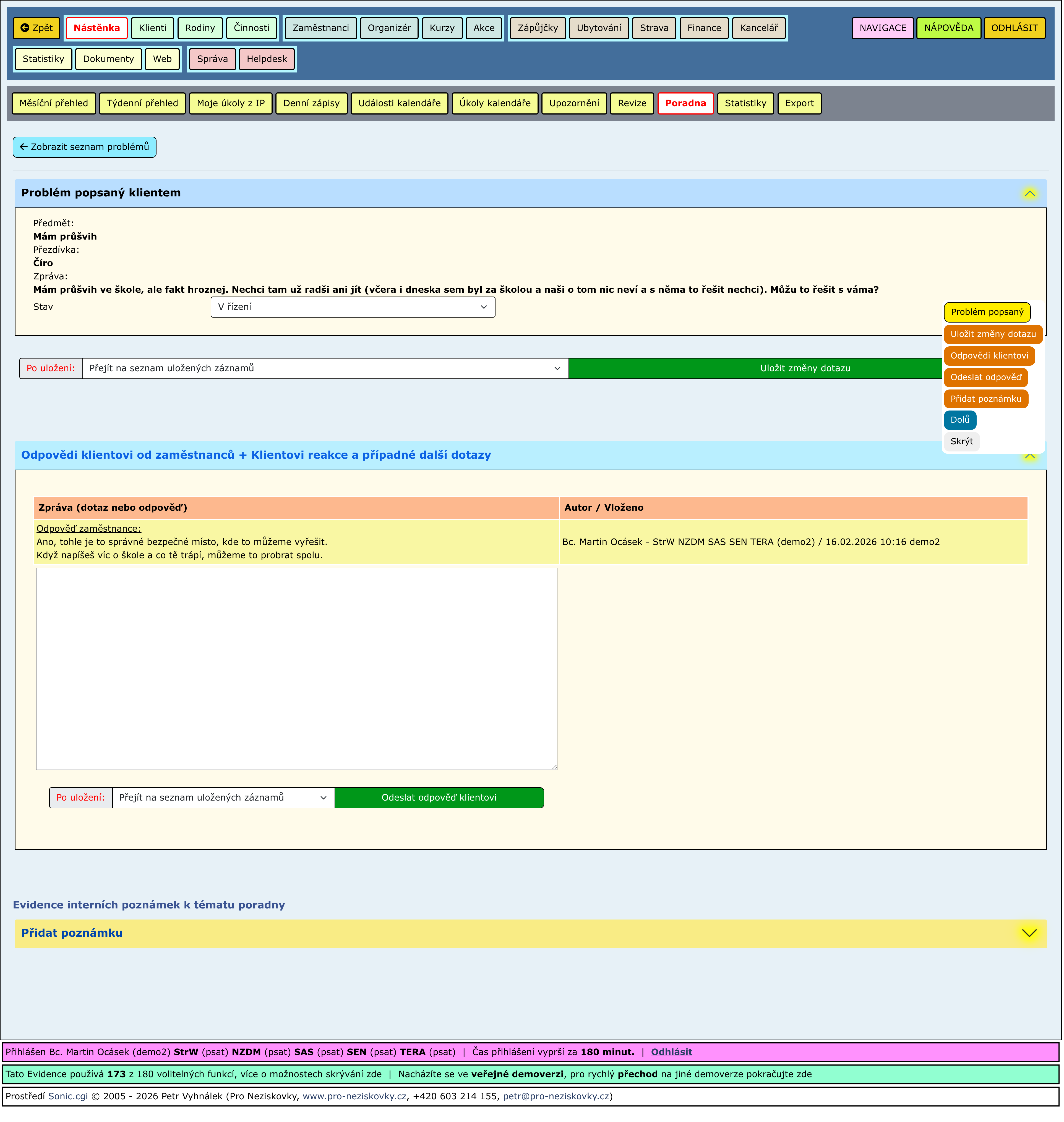Open the Helpdesk menu item

point(267,59)
